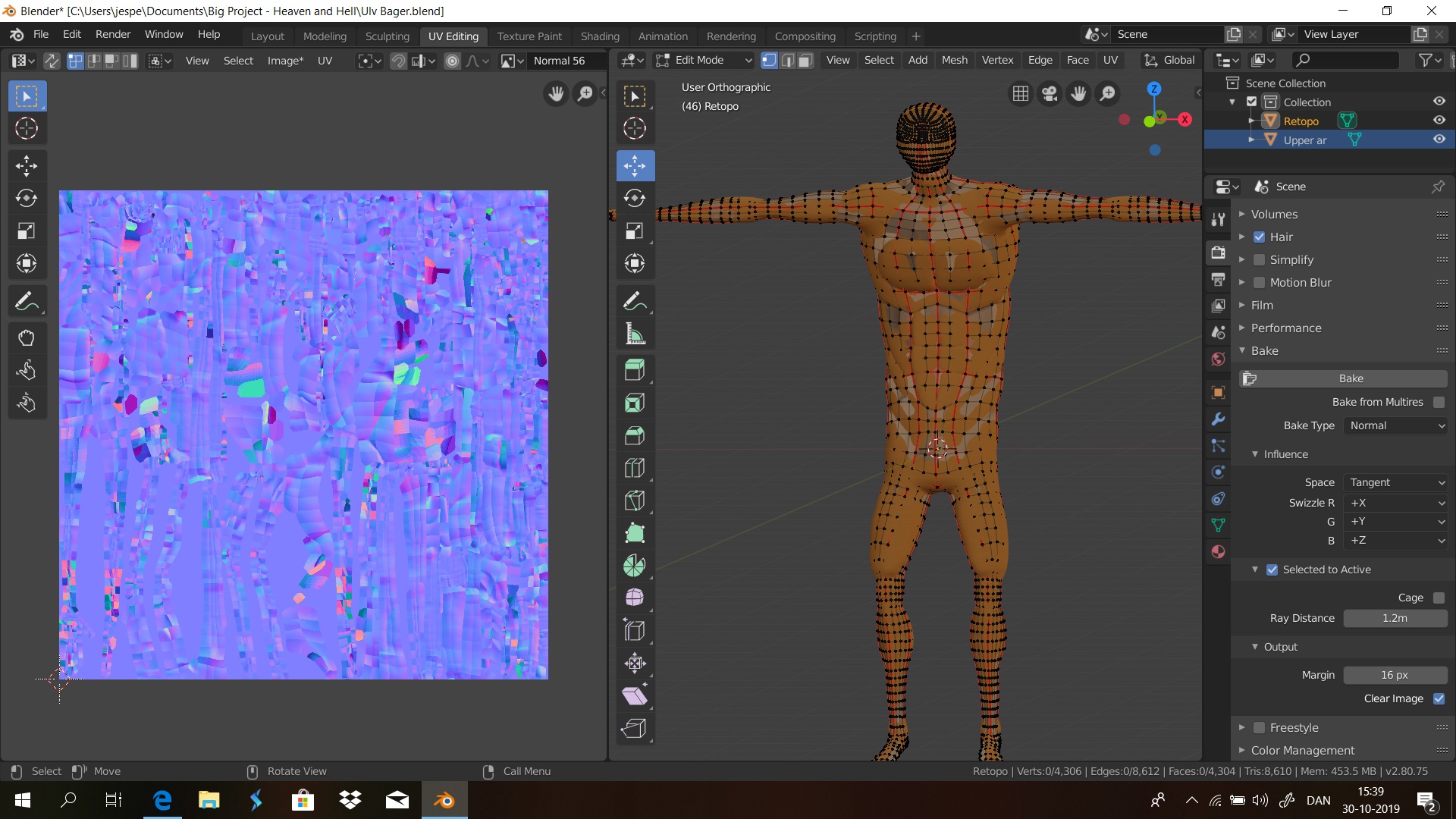Screen dimensions: 1456x819
Task: Toggle the Hair checkbox
Action: click(1259, 237)
